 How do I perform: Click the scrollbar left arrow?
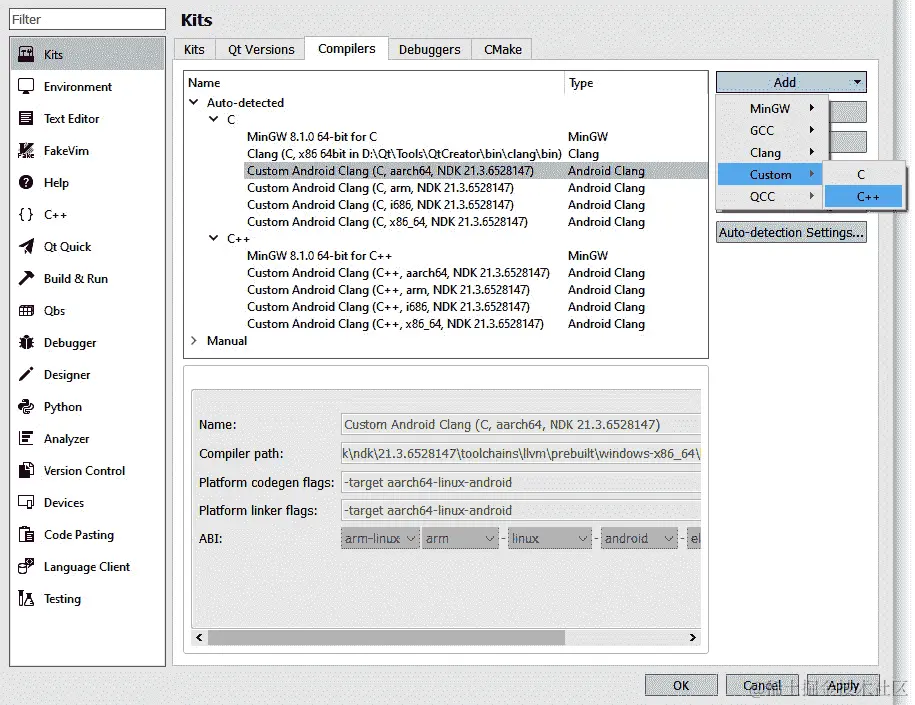(200, 637)
